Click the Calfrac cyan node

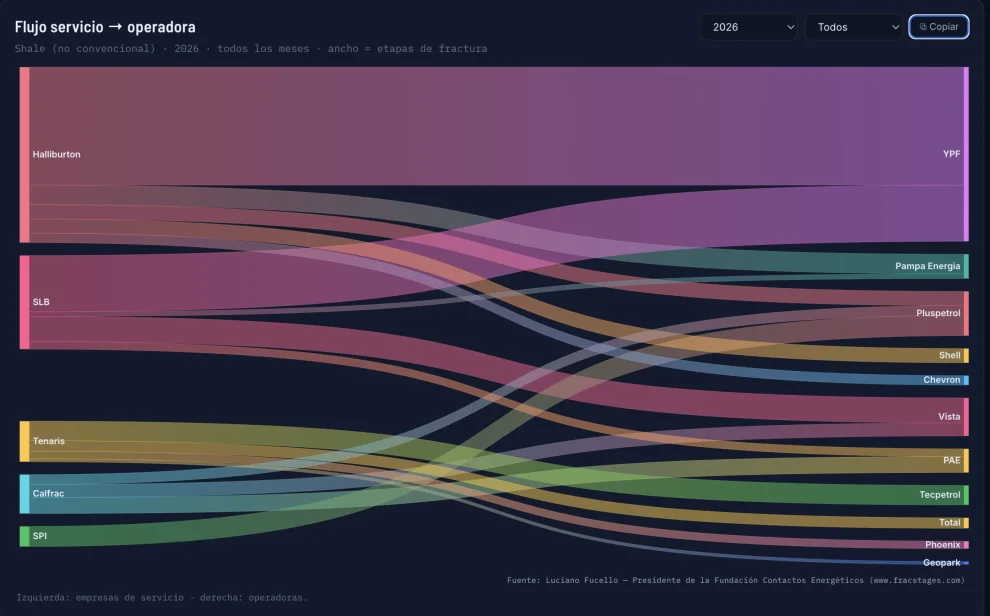(25, 494)
